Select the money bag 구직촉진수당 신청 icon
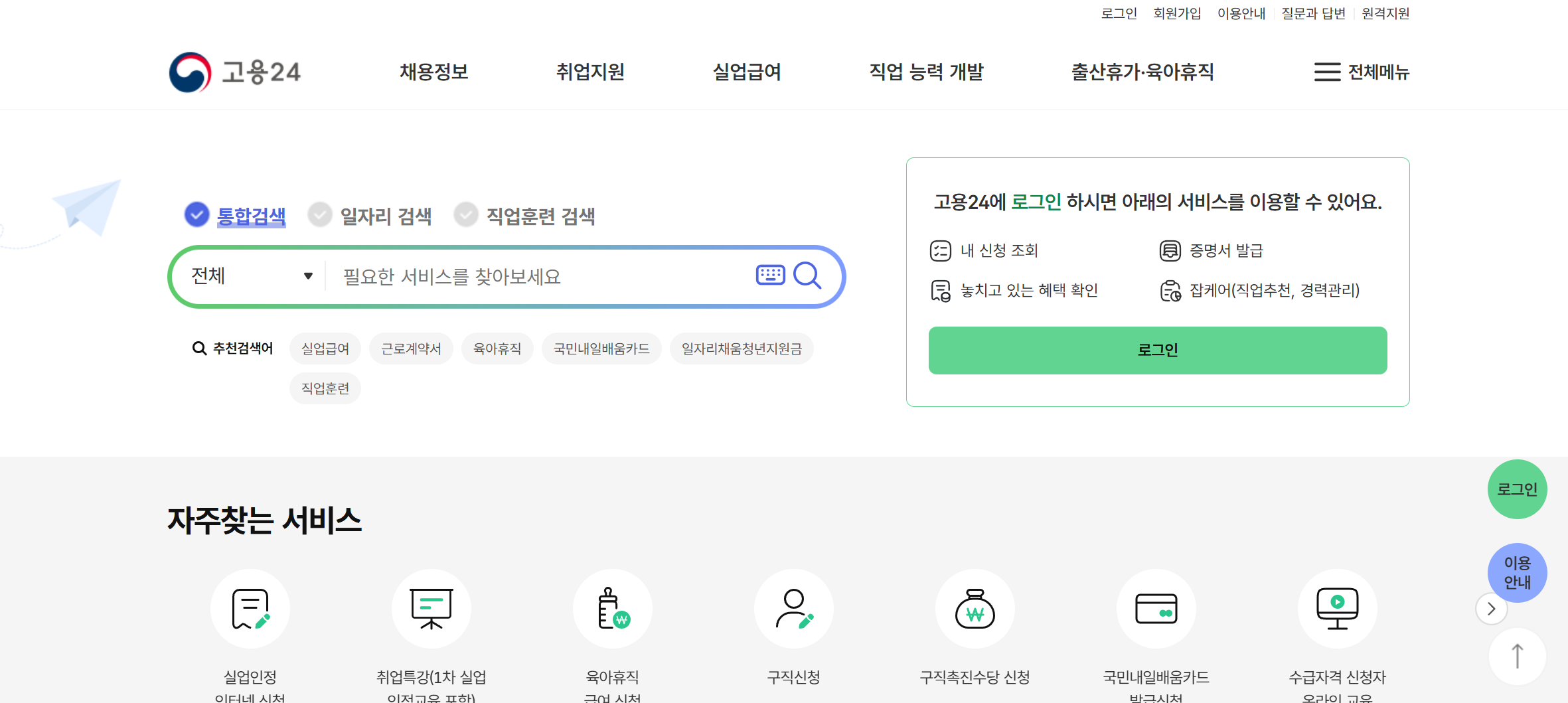 pos(975,608)
